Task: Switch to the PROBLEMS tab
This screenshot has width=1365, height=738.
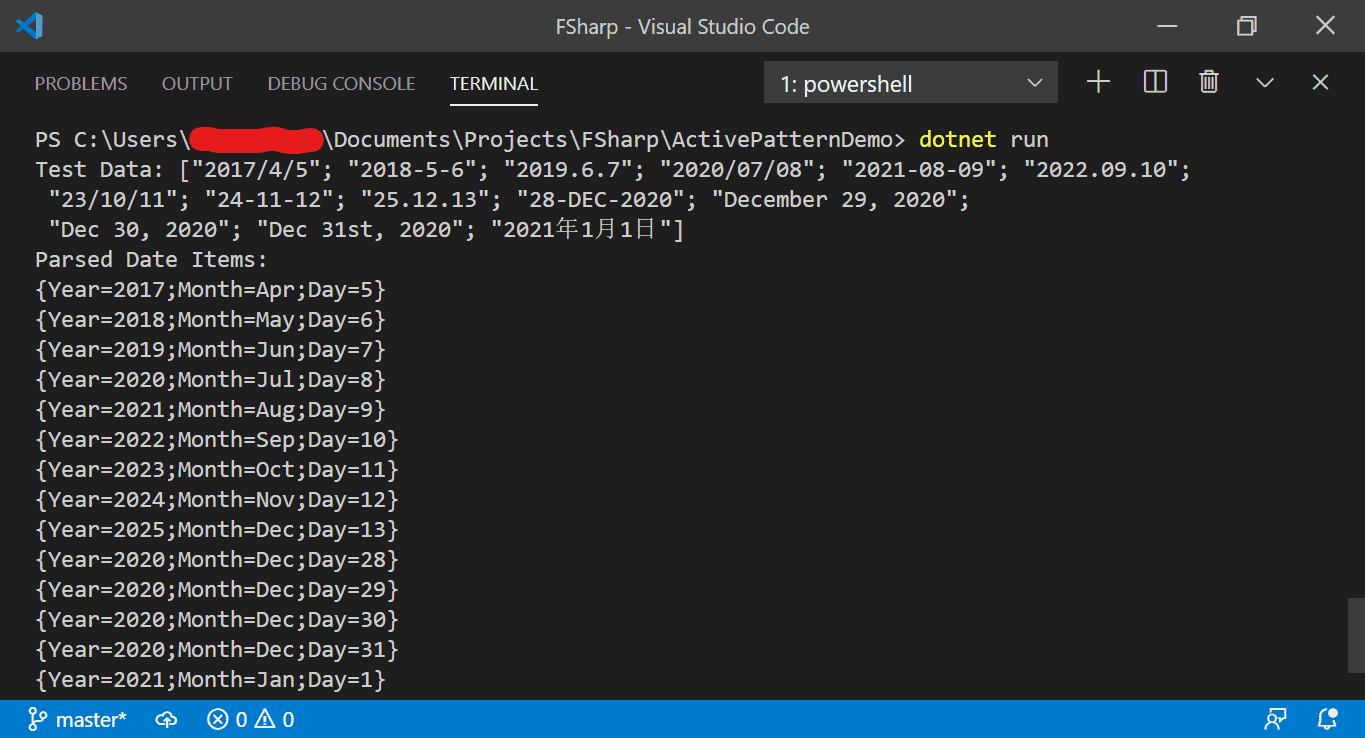Action: [81, 84]
